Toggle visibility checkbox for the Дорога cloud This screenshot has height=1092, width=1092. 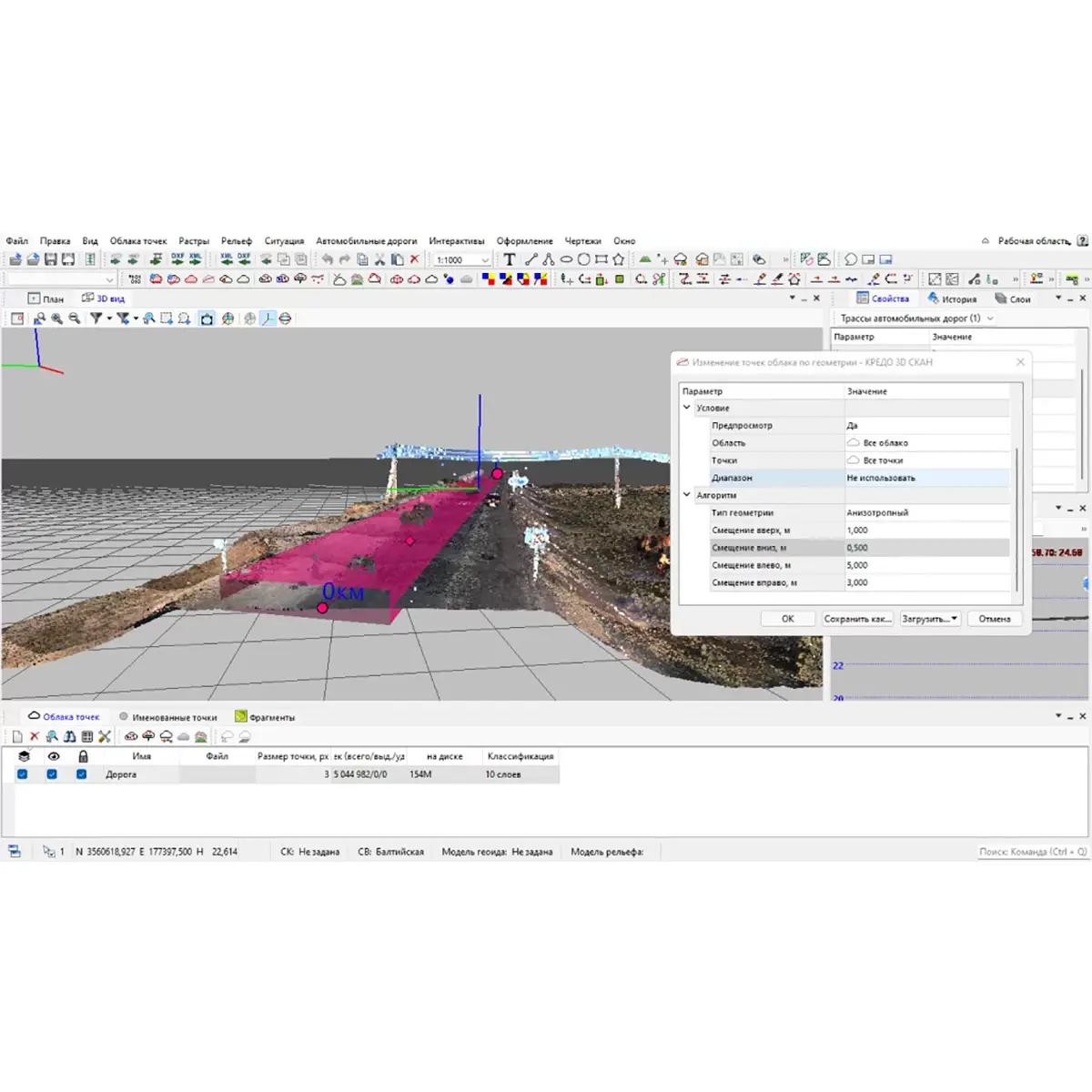point(52,774)
